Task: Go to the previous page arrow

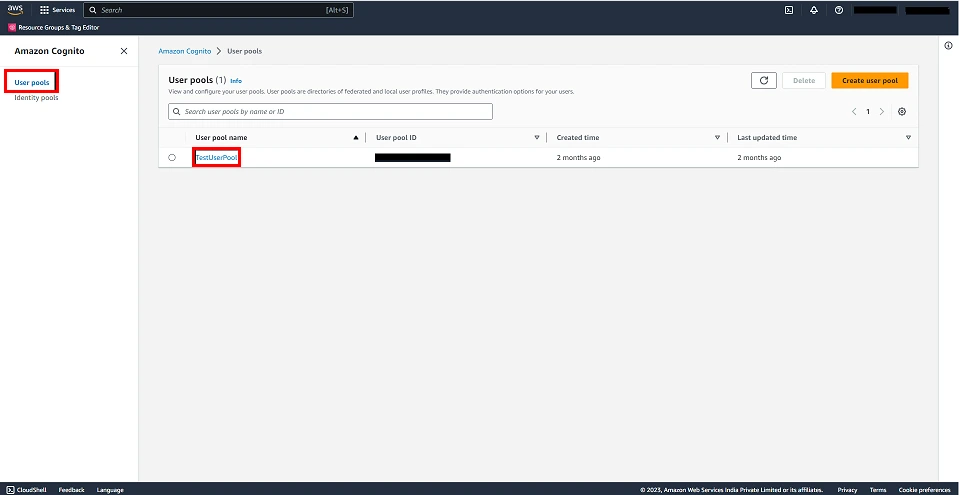Action: click(x=854, y=112)
